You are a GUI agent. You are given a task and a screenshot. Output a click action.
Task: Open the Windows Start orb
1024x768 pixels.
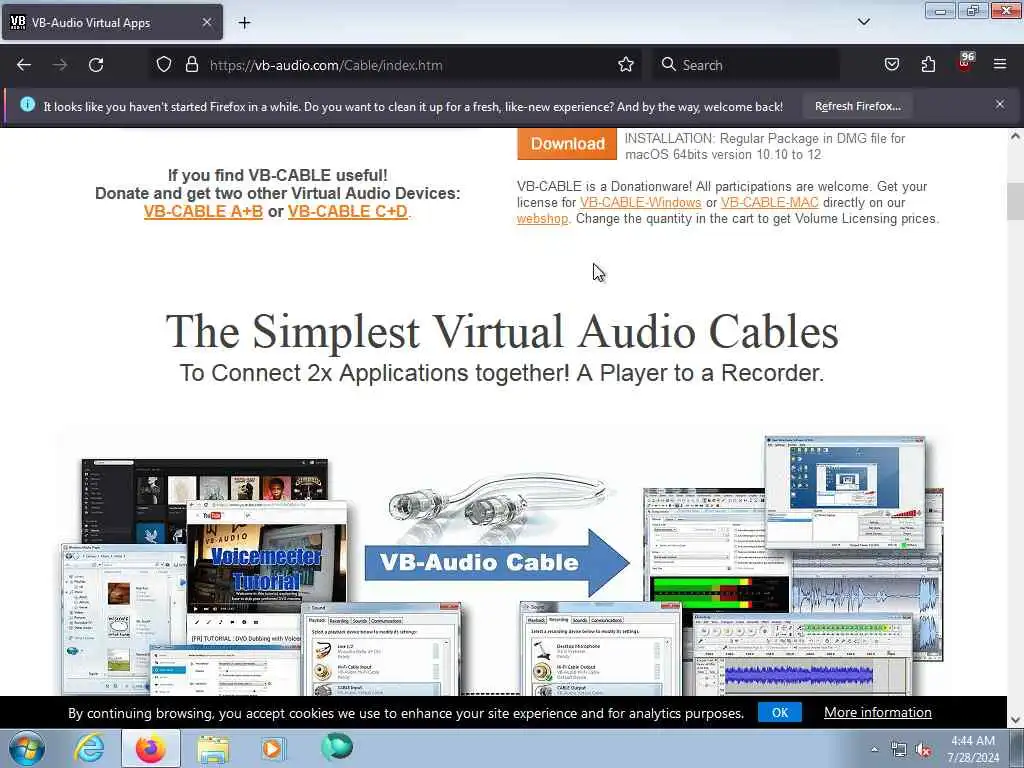click(27, 748)
